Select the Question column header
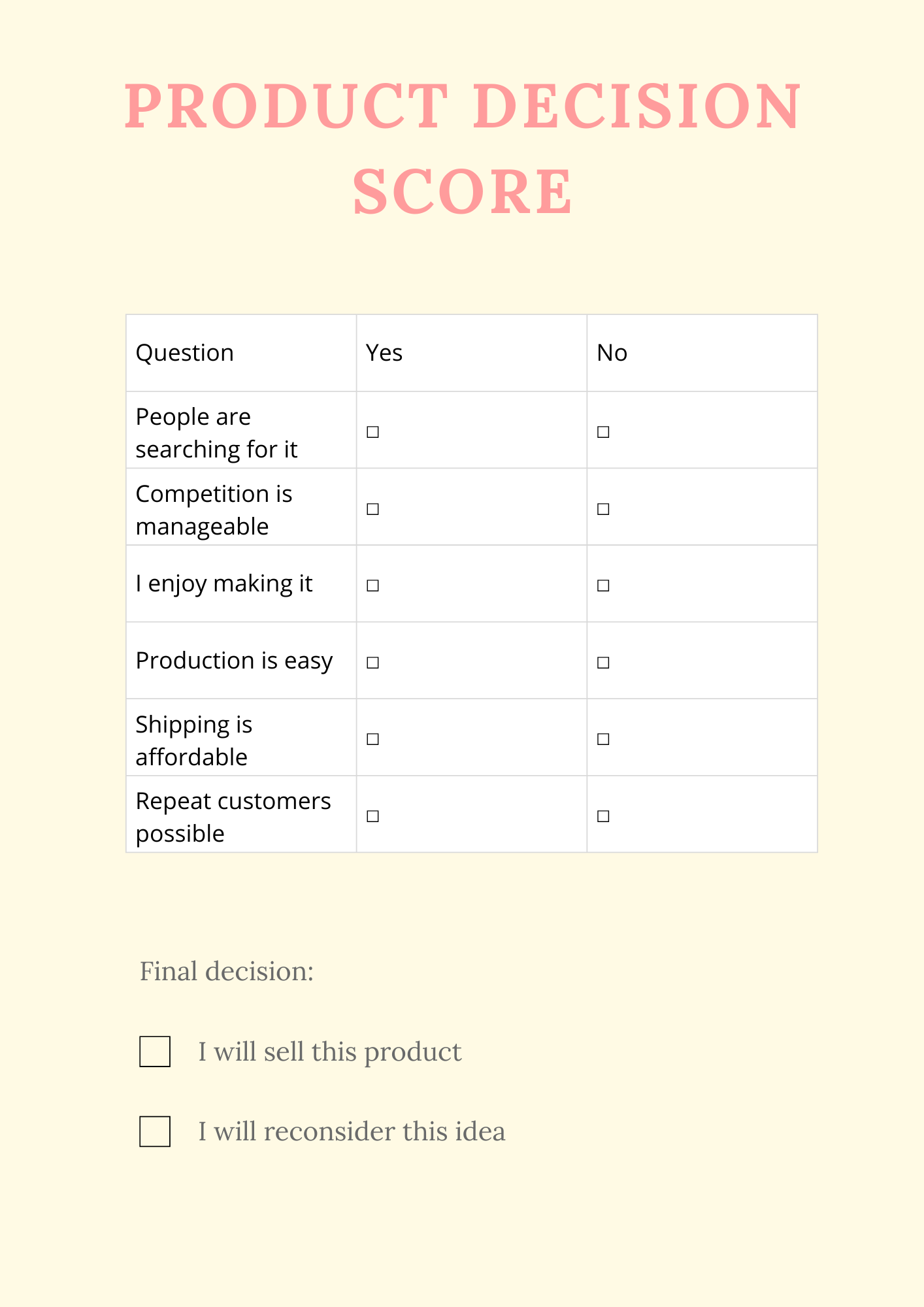924x1307 pixels. pos(184,353)
